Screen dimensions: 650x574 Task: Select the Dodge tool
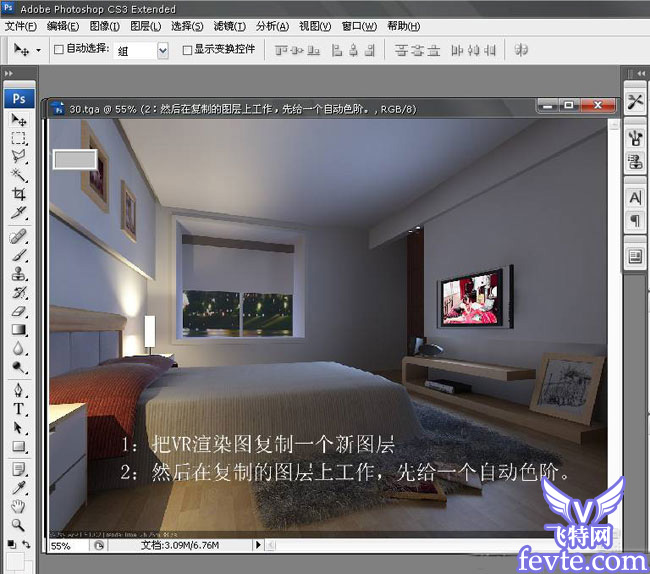[18, 367]
